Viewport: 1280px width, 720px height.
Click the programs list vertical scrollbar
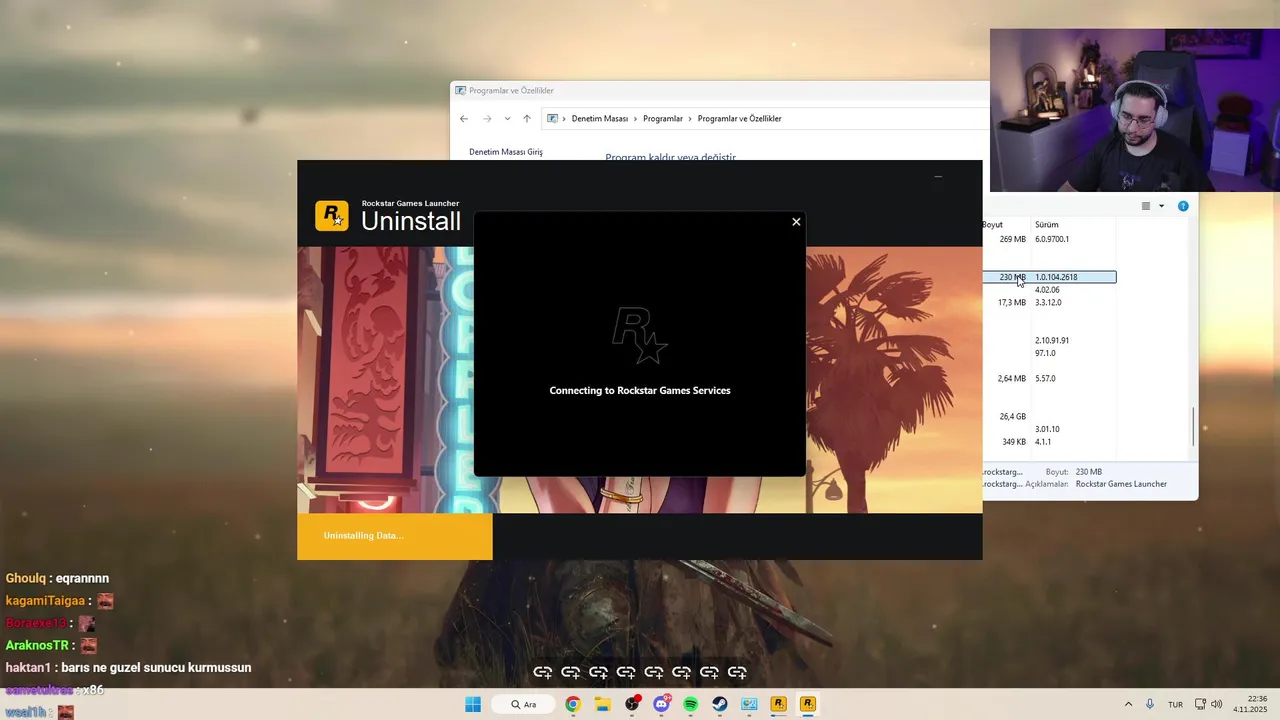[1192, 427]
